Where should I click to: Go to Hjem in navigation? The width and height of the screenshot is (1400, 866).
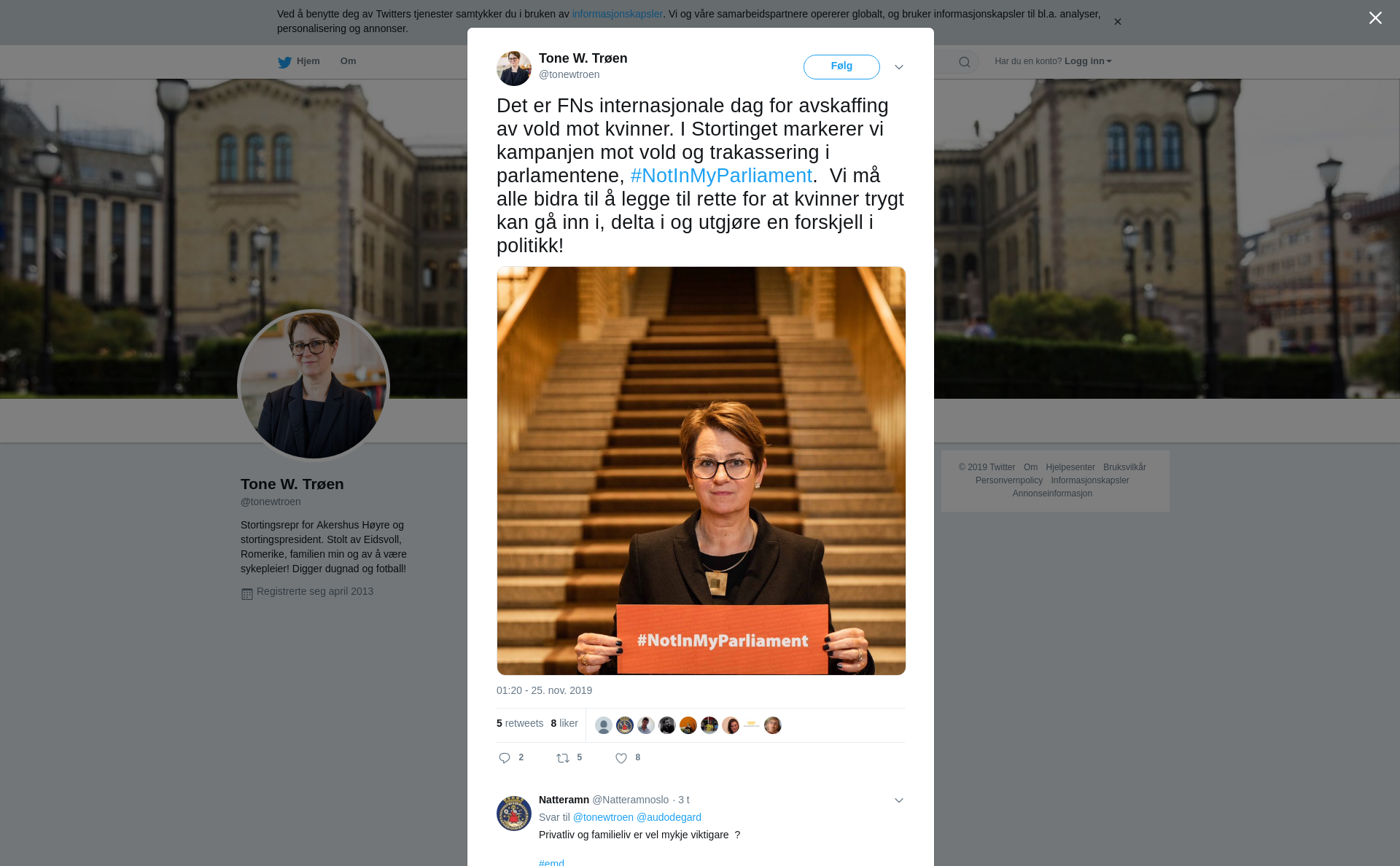308,61
